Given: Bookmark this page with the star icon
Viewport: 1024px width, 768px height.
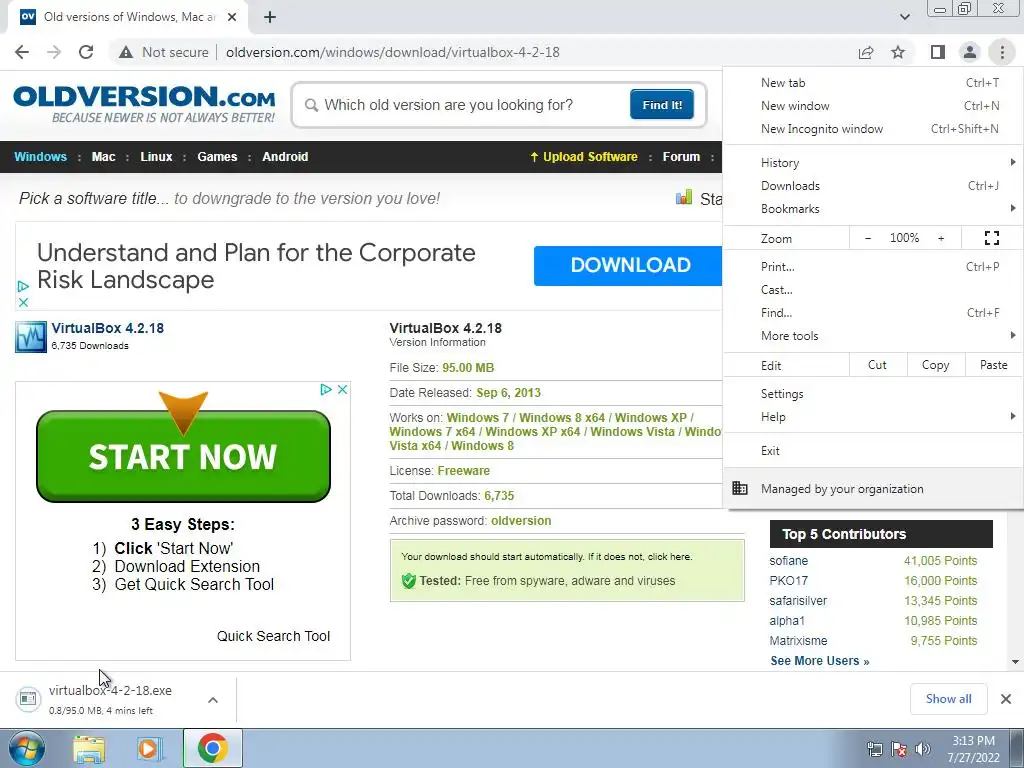Looking at the screenshot, I should [898, 52].
